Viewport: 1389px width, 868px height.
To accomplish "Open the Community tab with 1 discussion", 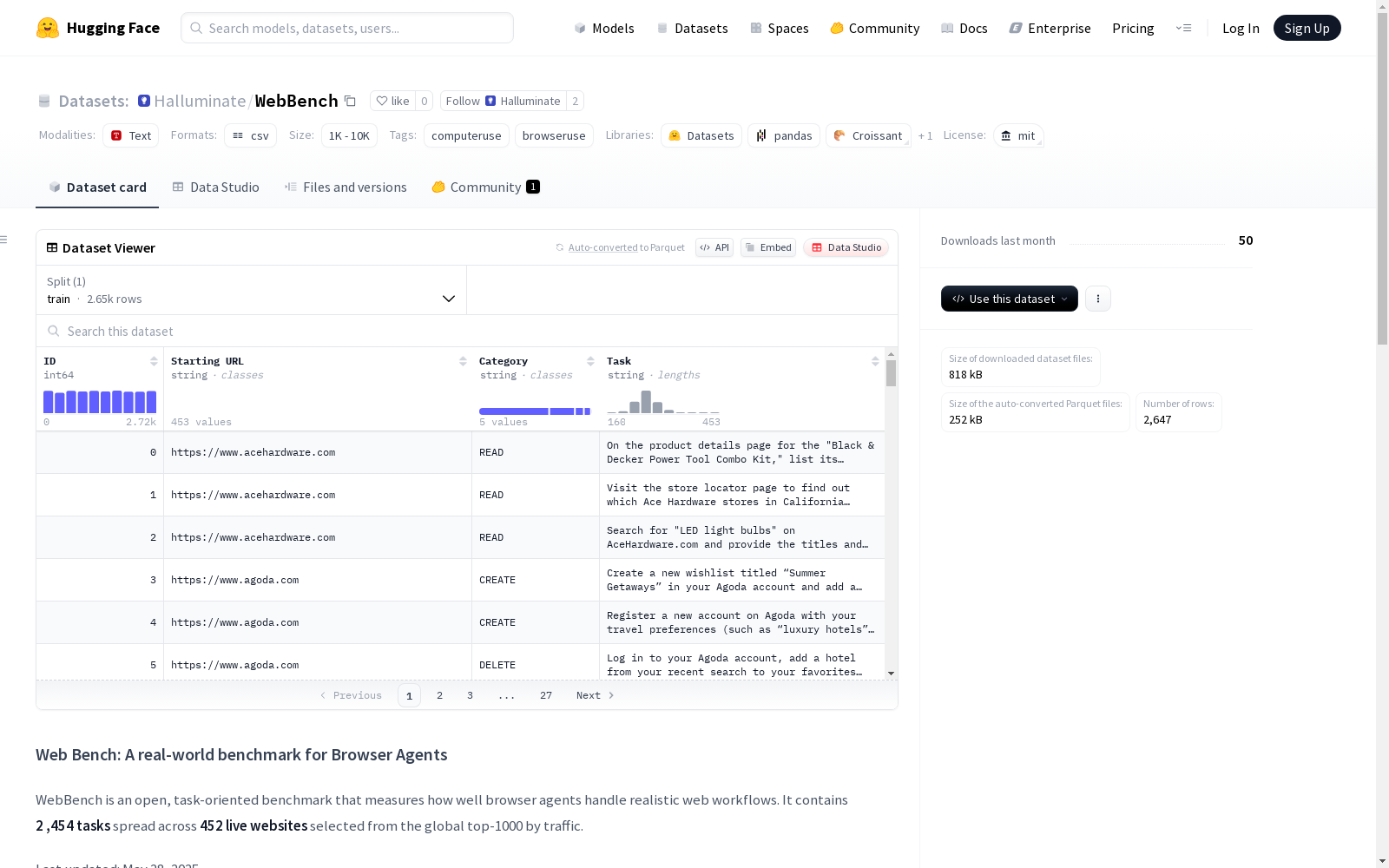I will tap(485, 187).
